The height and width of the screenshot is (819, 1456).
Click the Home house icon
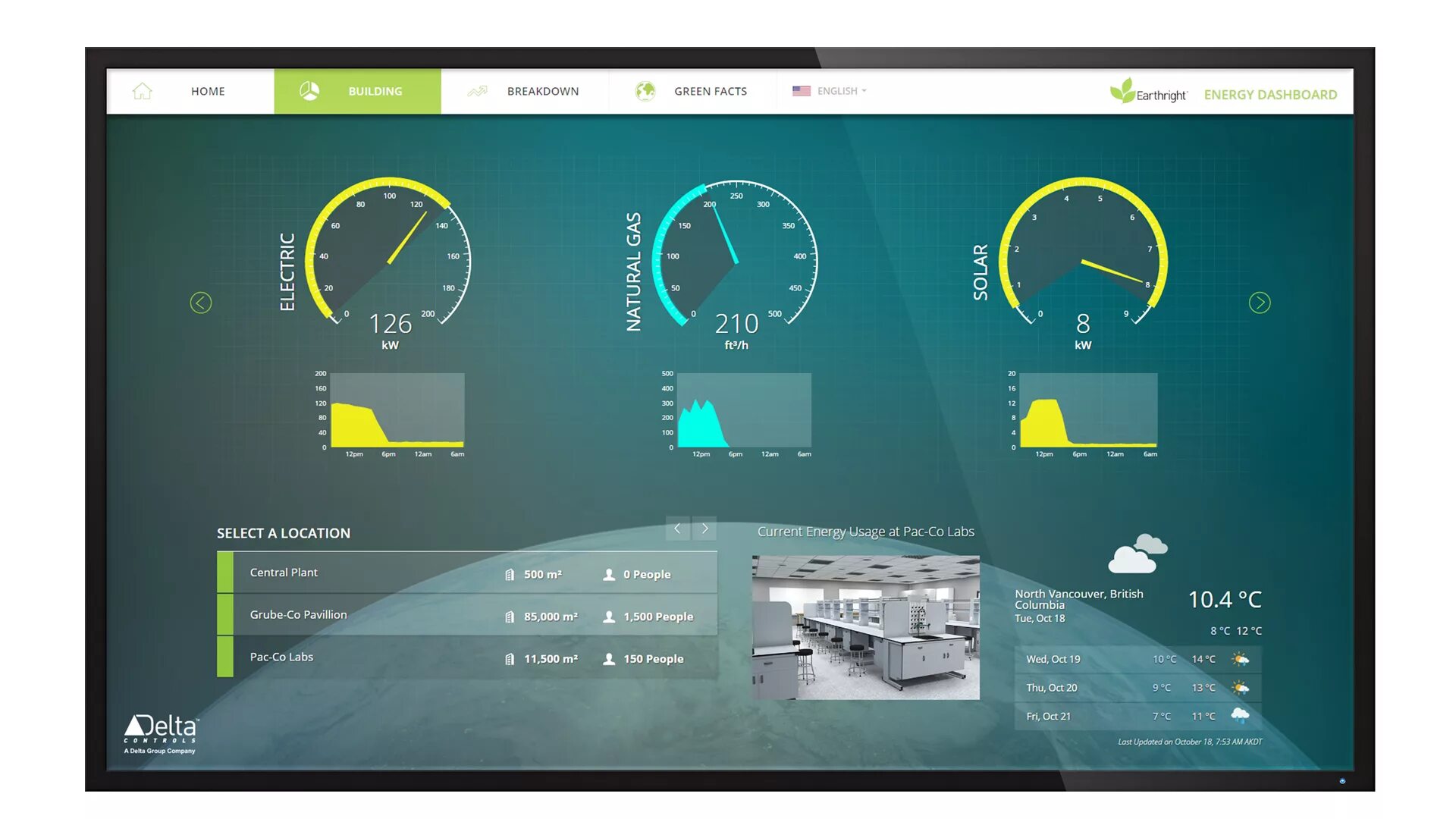click(x=142, y=91)
